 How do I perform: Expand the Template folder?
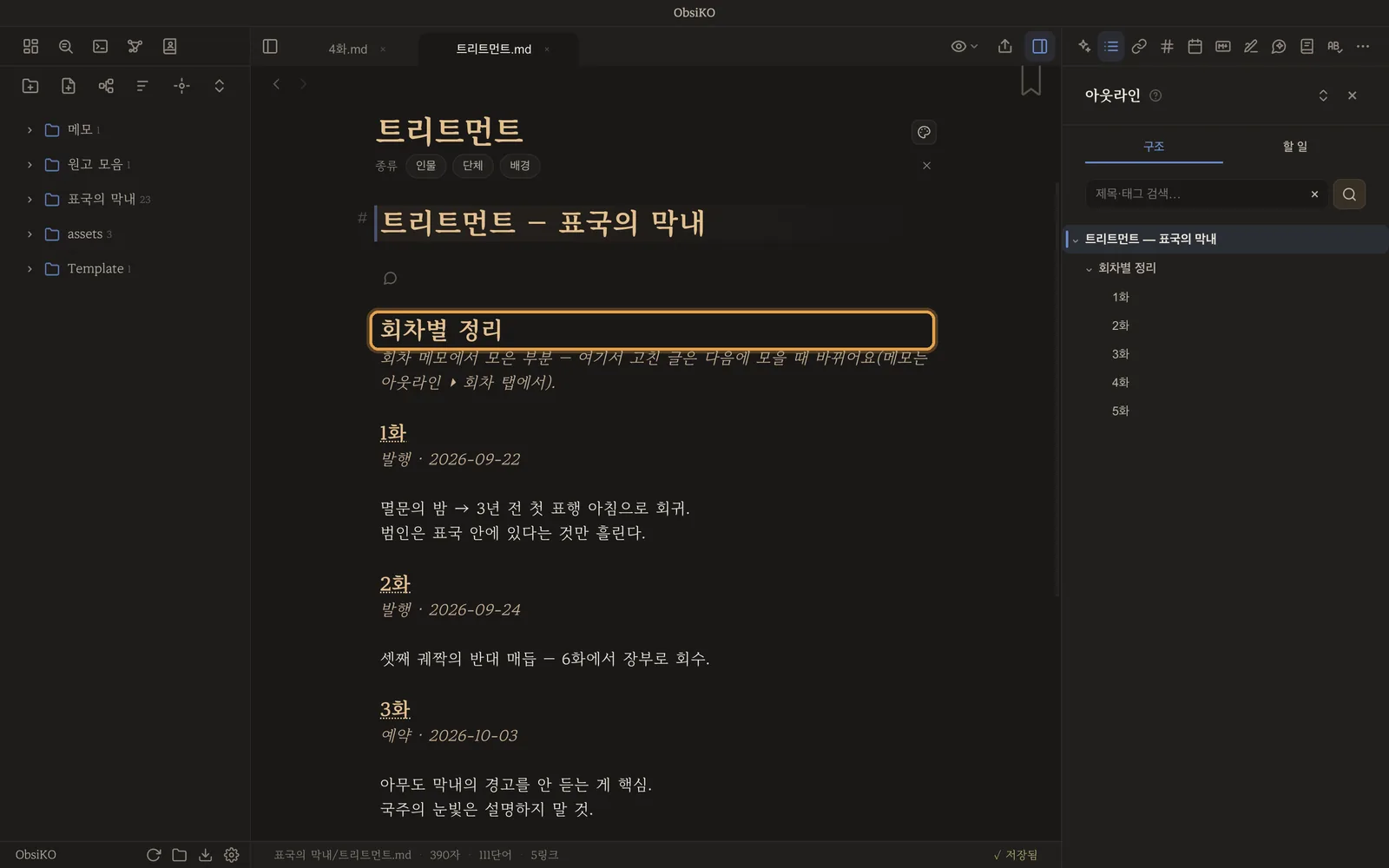click(29, 269)
